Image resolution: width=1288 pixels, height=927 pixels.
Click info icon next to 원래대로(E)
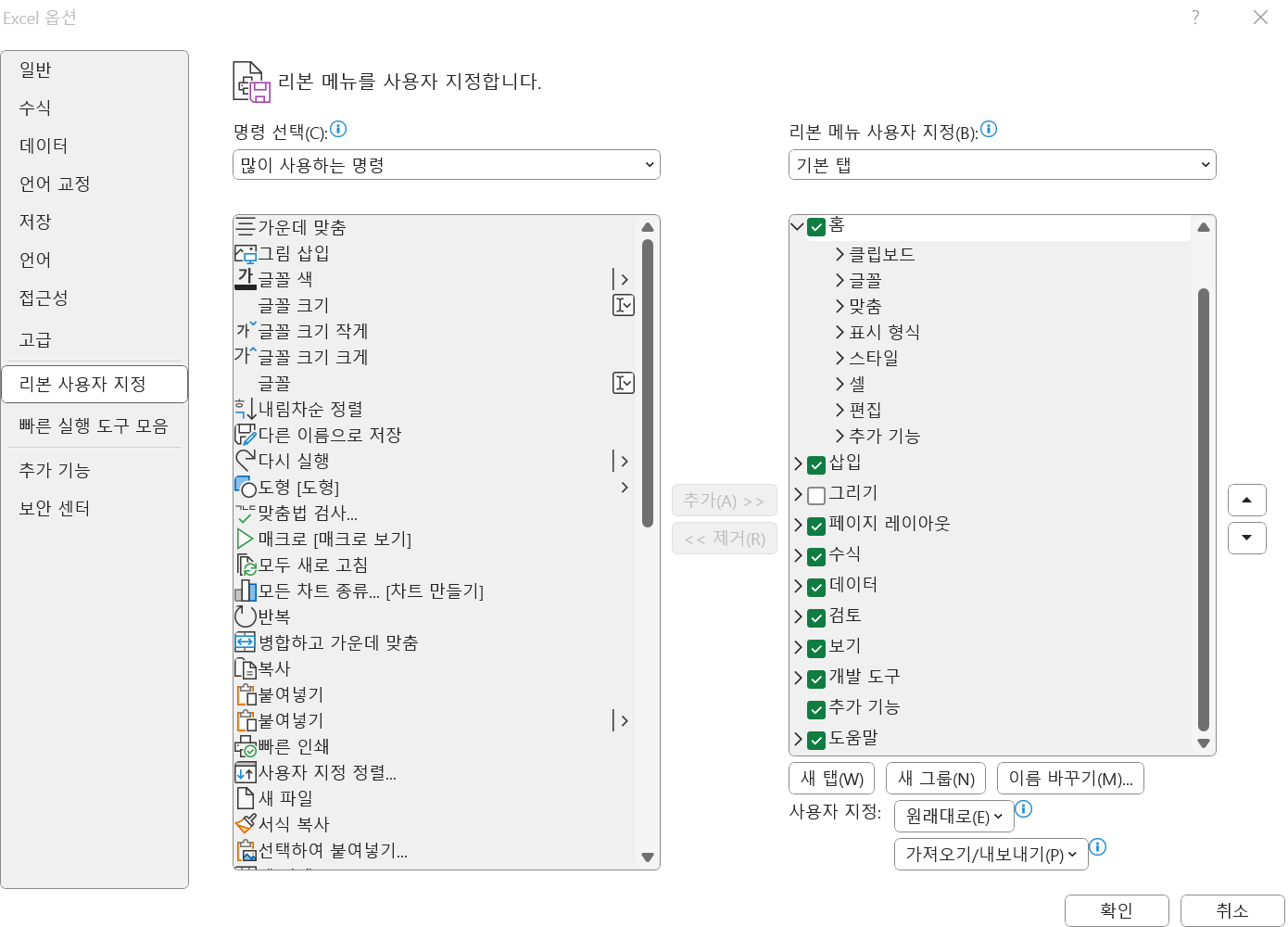tap(1024, 809)
